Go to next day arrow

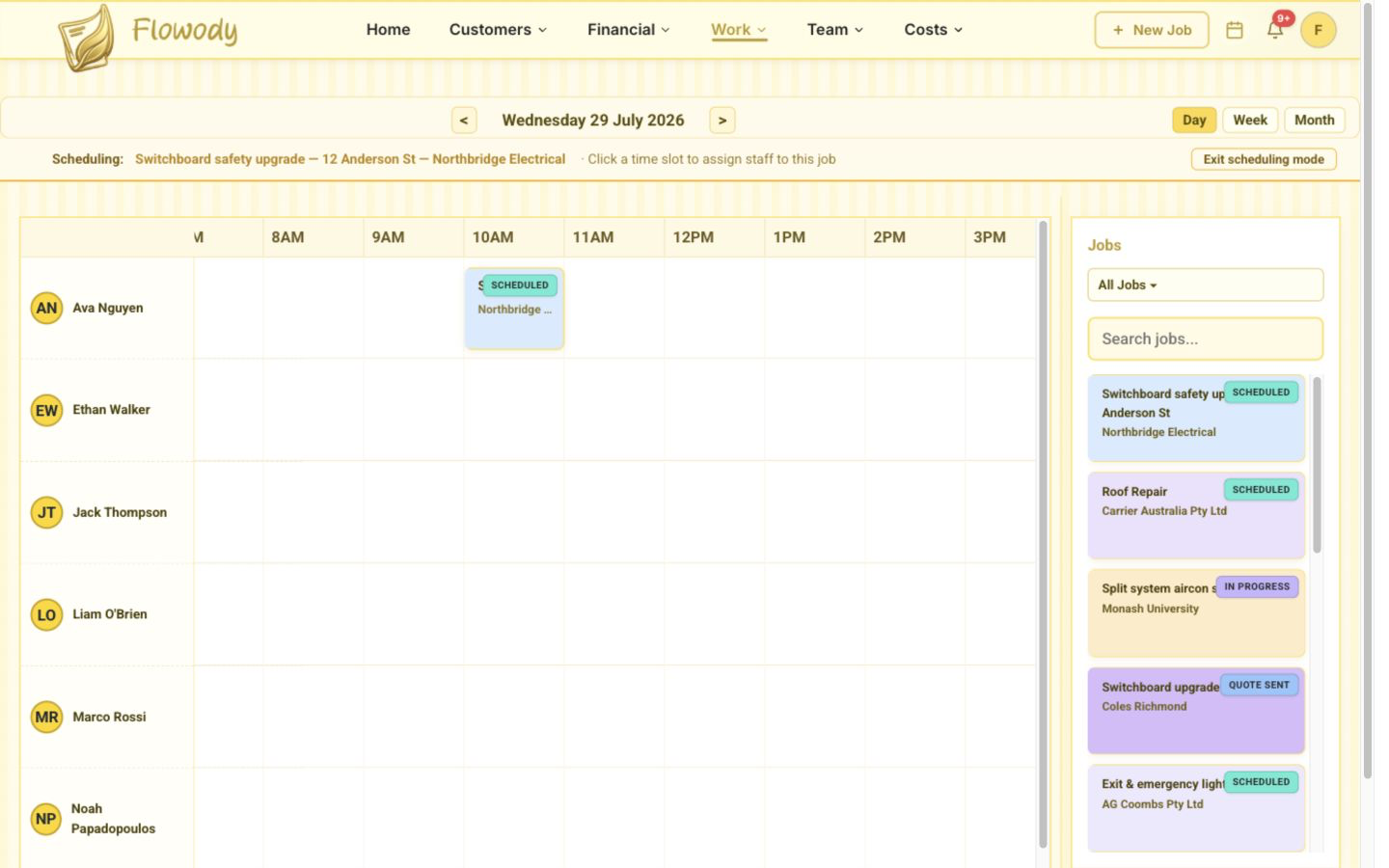(x=722, y=121)
